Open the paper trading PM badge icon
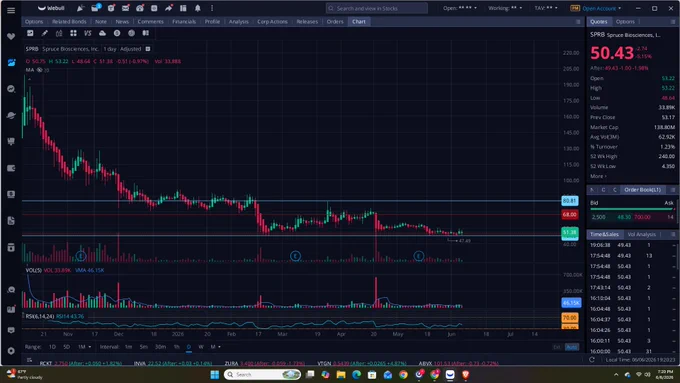Viewport: 680px width, 383px height. pyautogui.click(x=575, y=8)
